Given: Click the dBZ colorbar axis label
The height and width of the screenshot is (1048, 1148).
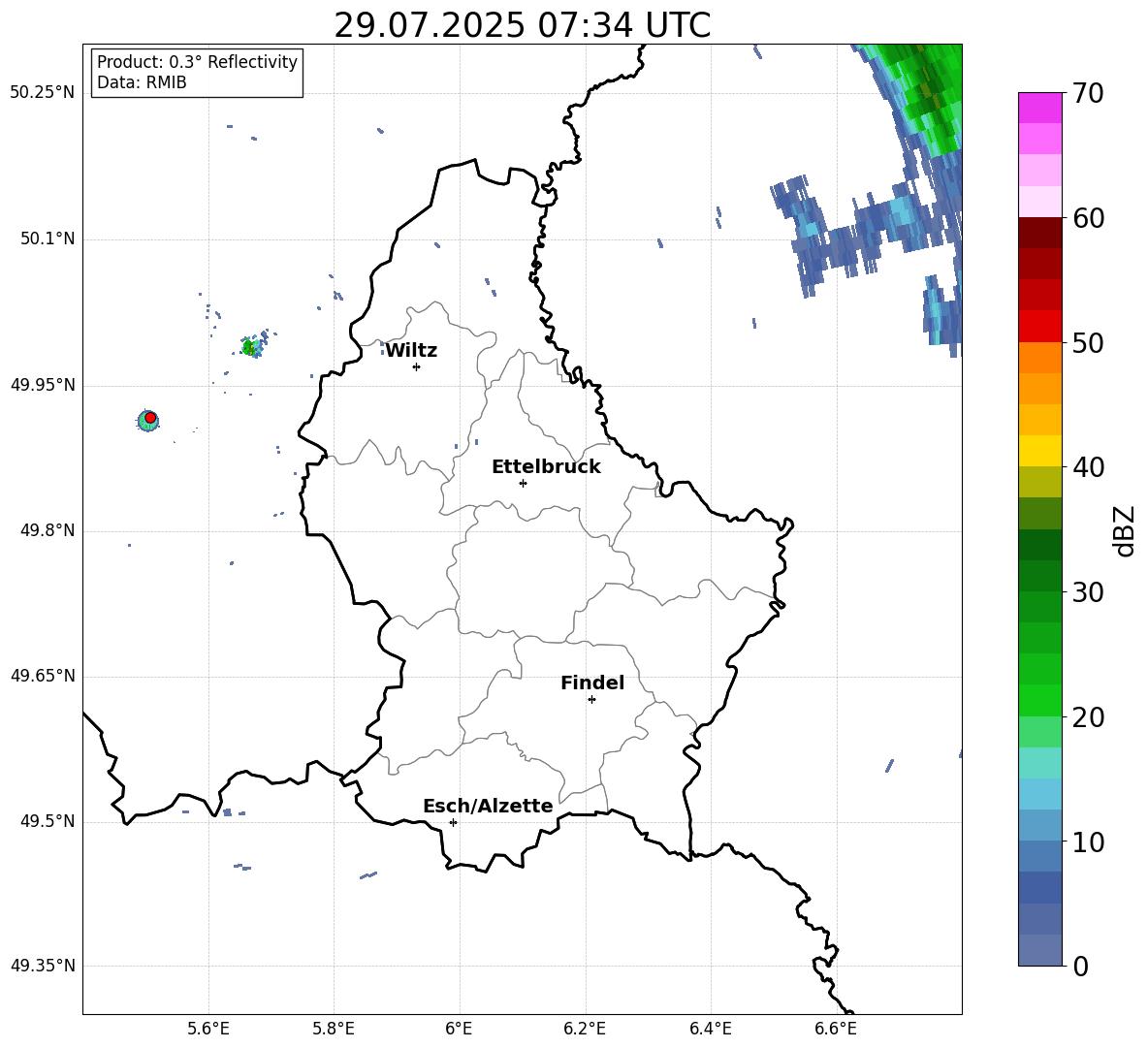Looking at the screenshot, I should click(1124, 530).
